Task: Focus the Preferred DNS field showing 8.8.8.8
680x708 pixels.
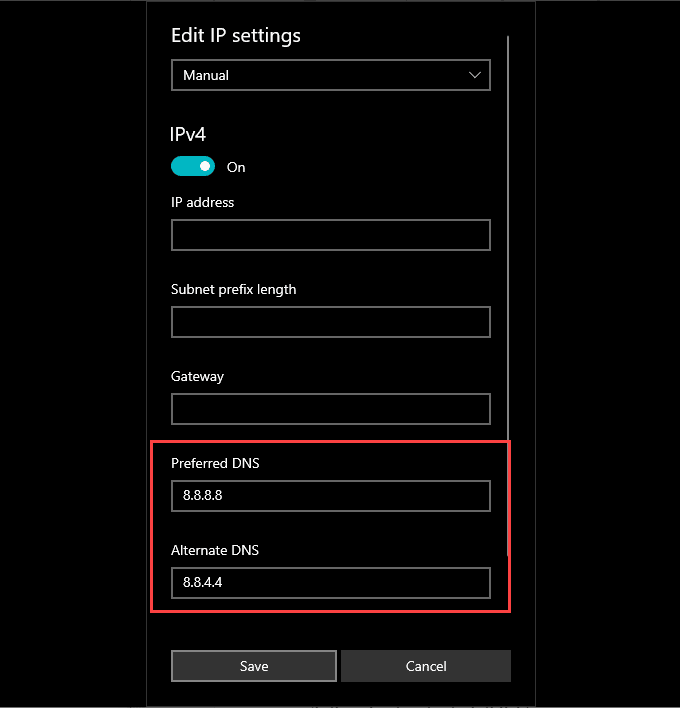Action: click(x=331, y=496)
